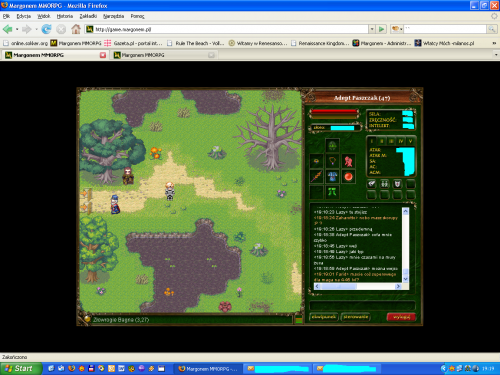Switch to stats tab V
The height and width of the screenshot is (375, 500).
coord(410,141)
